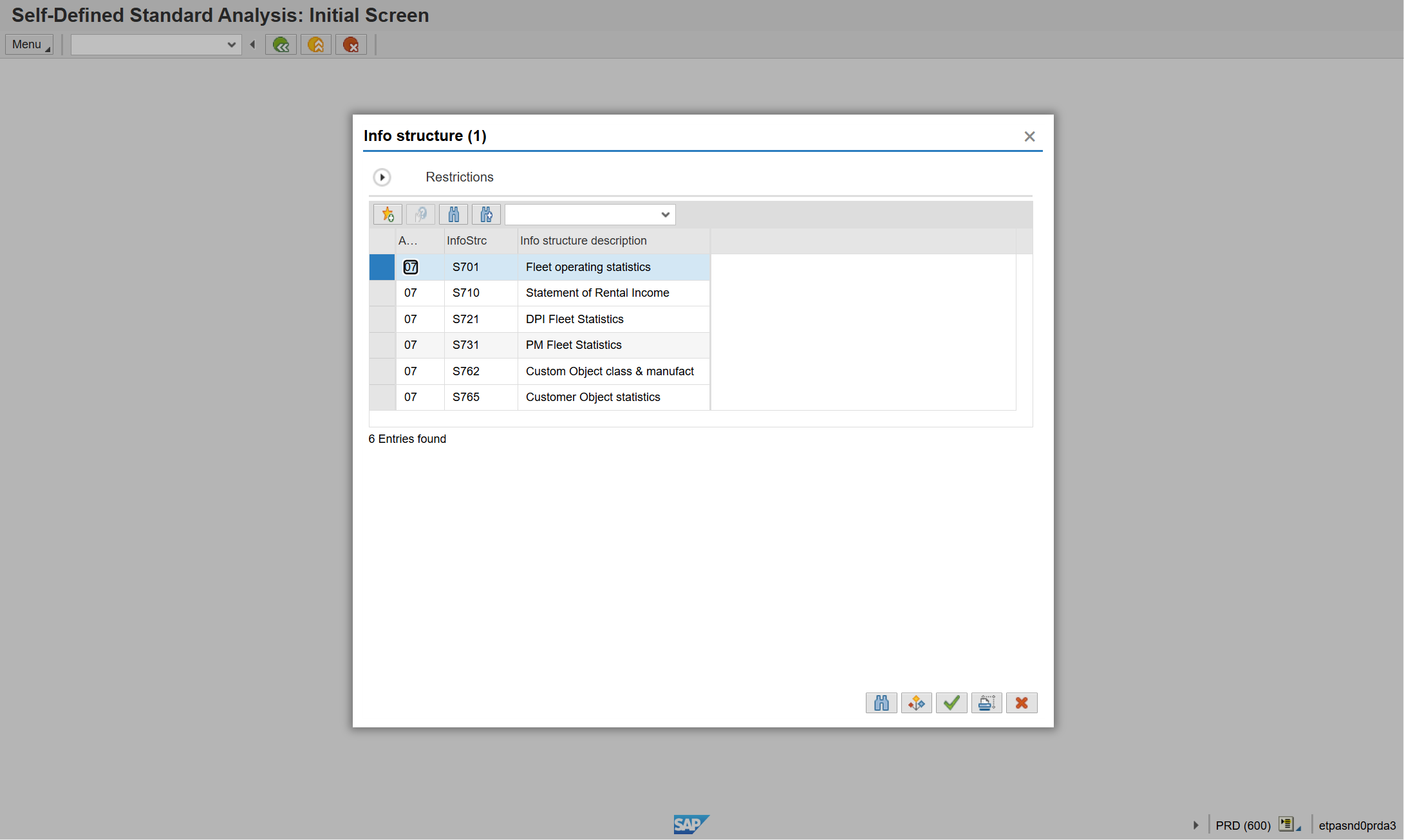The image size is (1404, 840).
Task: Close the Info structure dialog
Action: click(x=1030, y=136)
